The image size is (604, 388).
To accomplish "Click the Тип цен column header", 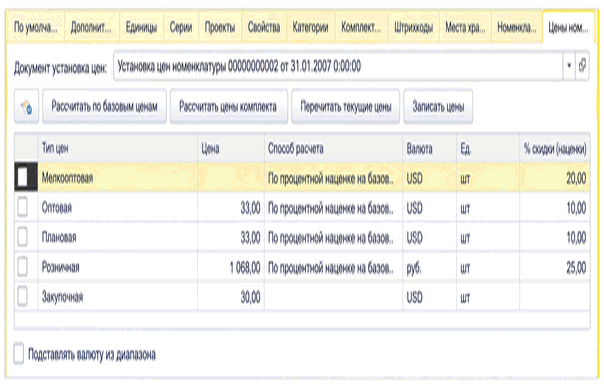I will [x=117, y=148].
